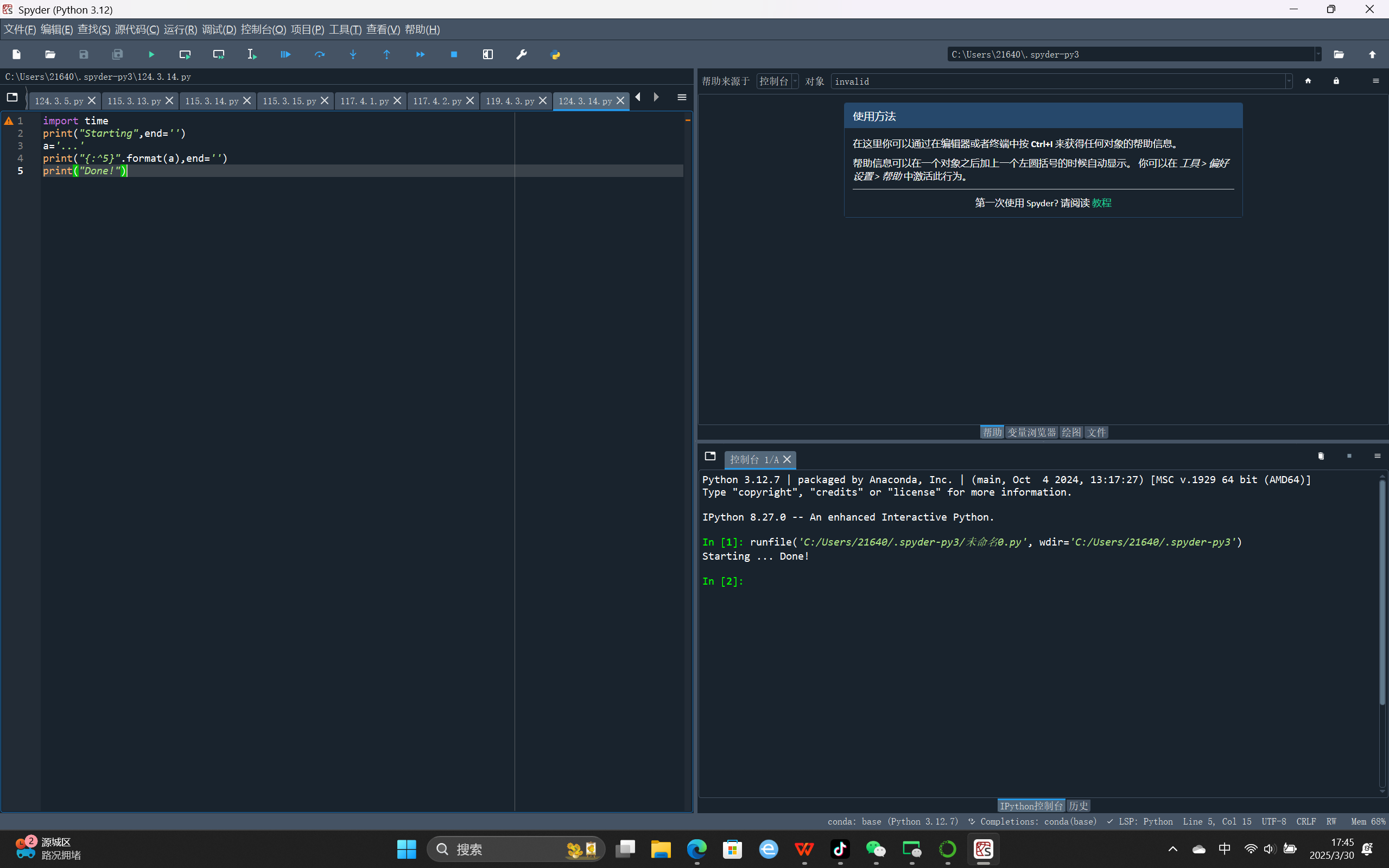Image resolution: width=1389 pixels, height=868 pixels.
Task: Click the Debug file icon
Action: [x=286, y=54]
